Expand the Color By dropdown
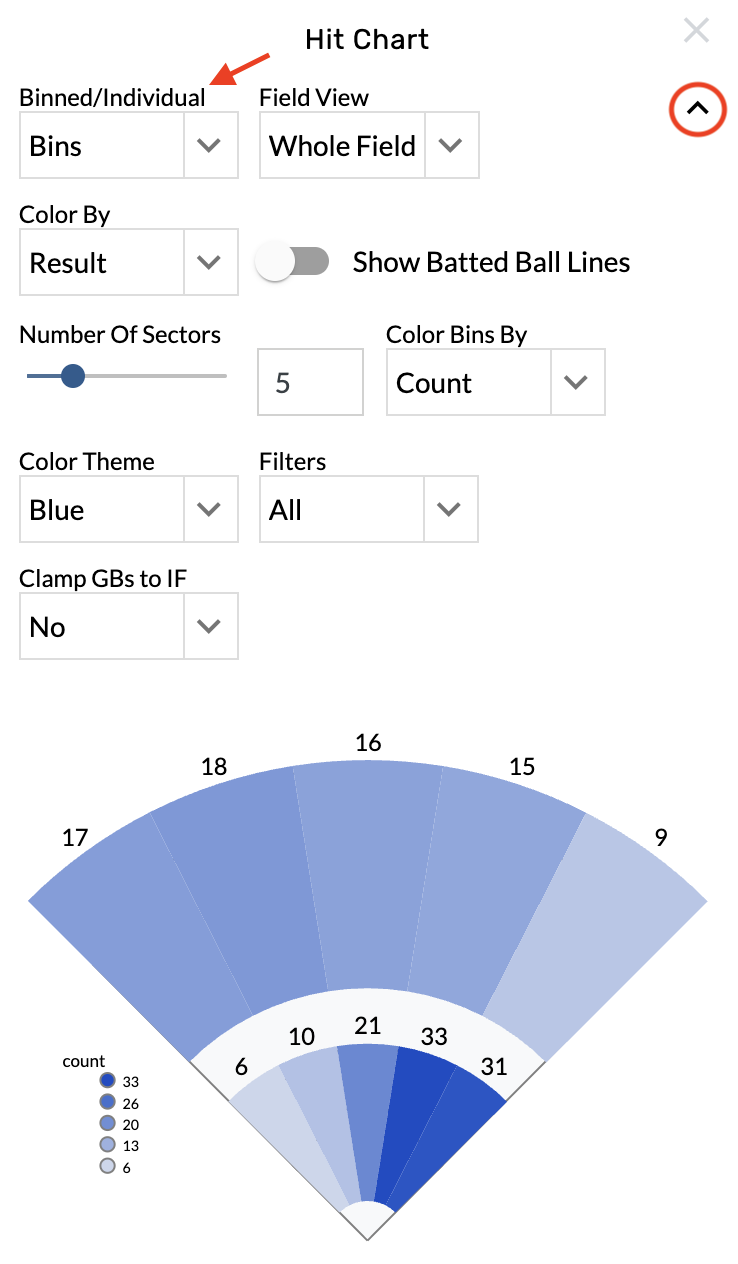 click(129, 263)
